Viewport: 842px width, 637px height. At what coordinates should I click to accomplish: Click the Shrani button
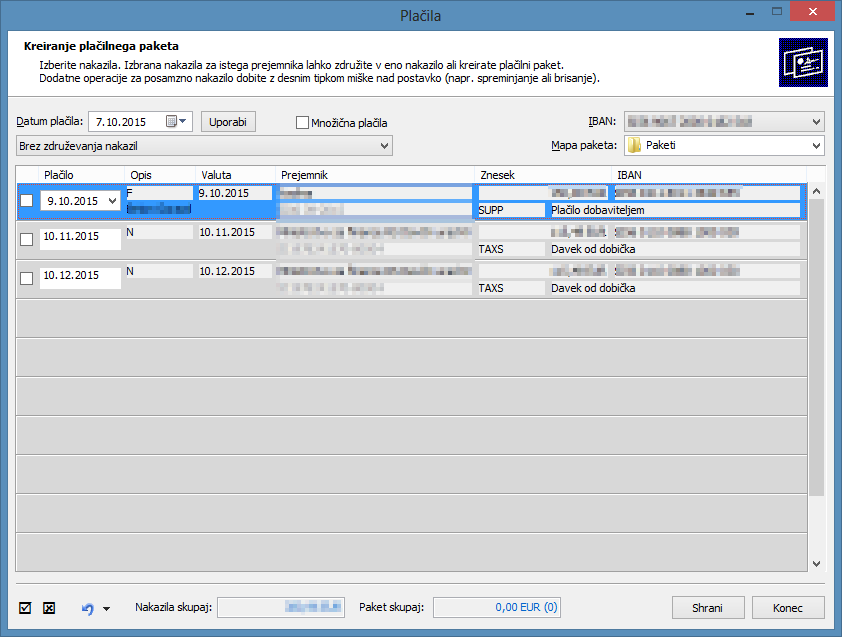click(708, 607)
